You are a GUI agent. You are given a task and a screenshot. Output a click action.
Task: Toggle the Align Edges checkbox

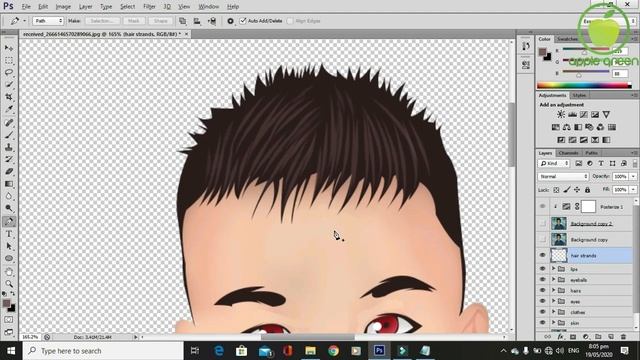coord(290,21)
